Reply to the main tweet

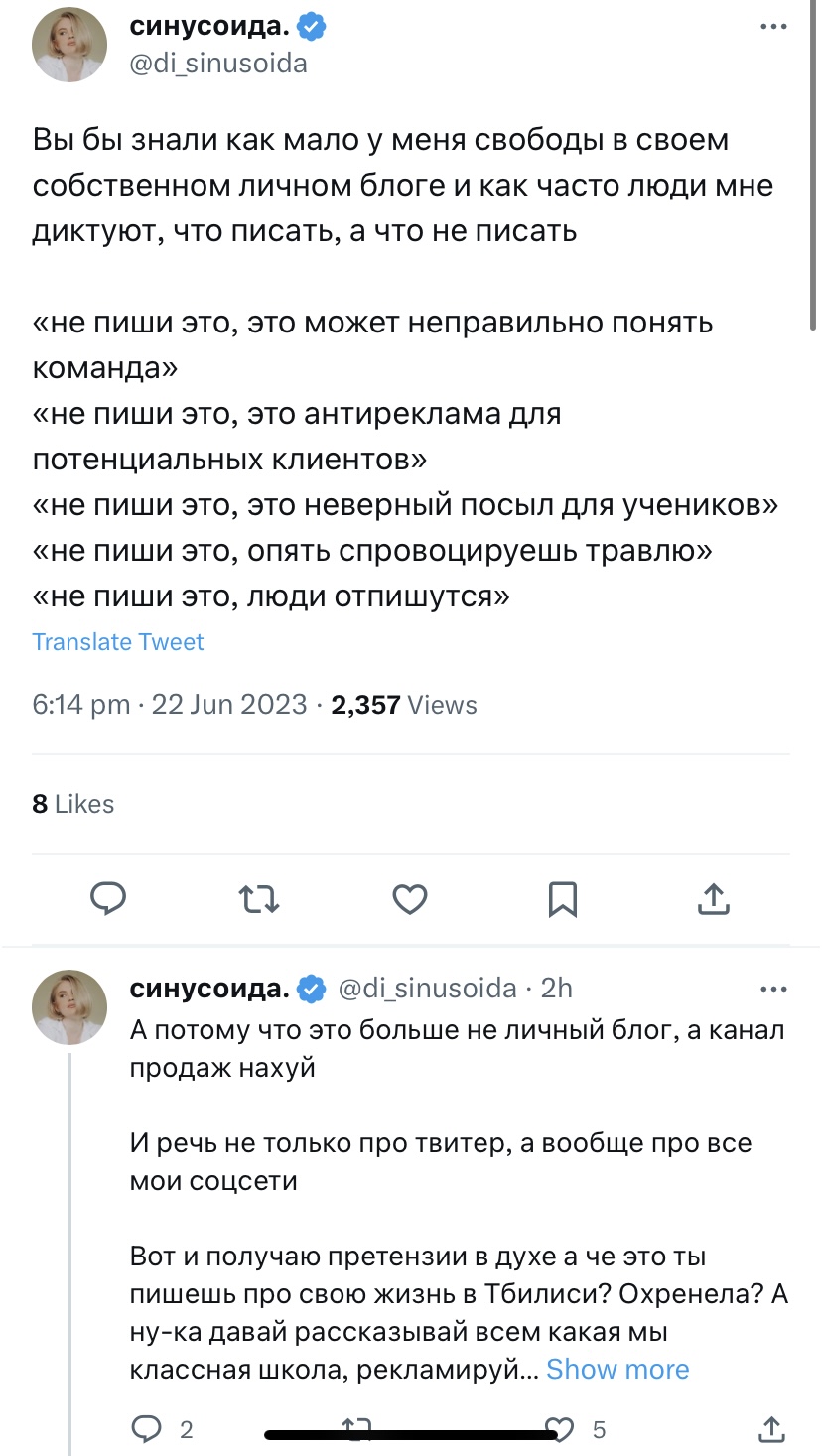point(108,899)
